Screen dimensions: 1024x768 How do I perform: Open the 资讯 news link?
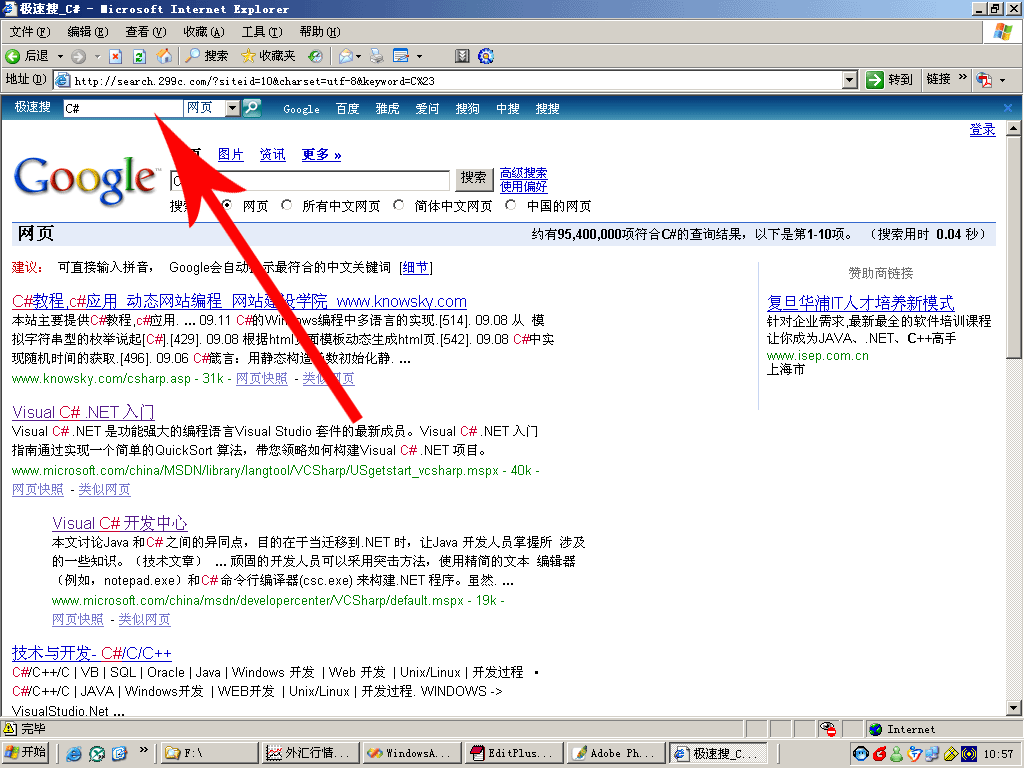tap(272, 155)
